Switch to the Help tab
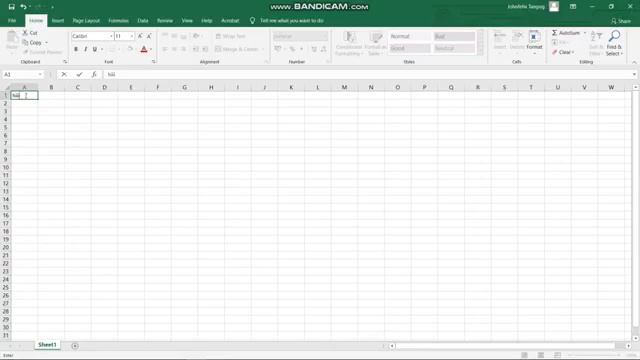This screenshot has width=640, height=360. pos(207,20)
